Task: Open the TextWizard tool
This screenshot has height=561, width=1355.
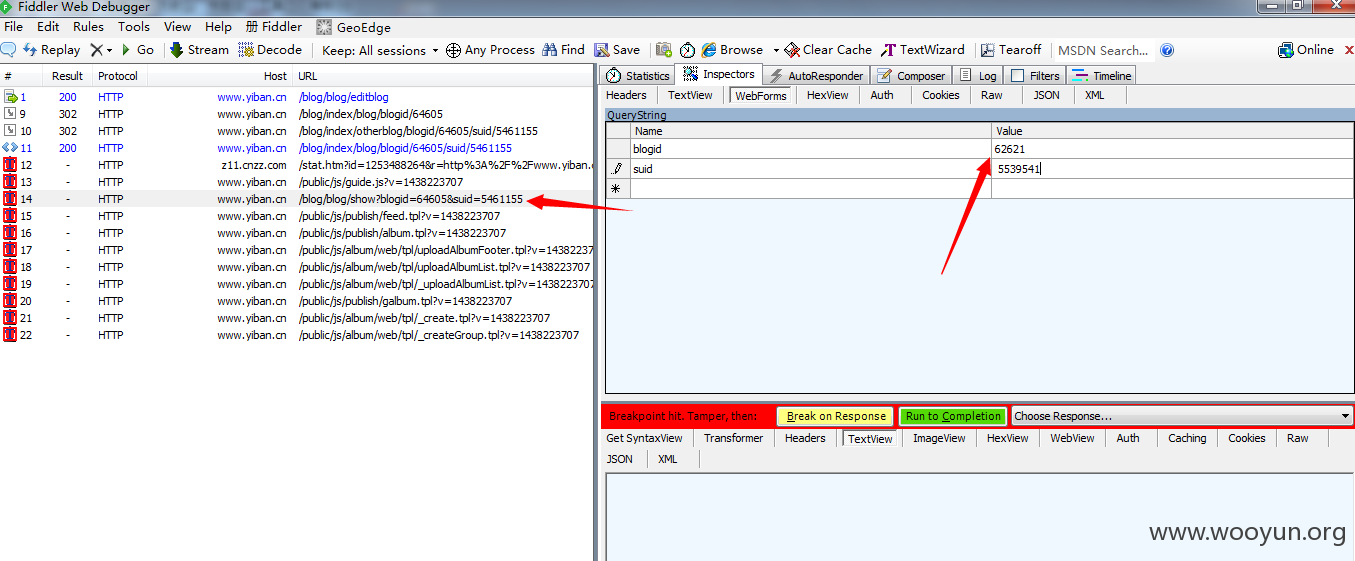Action: click(923, 50)
